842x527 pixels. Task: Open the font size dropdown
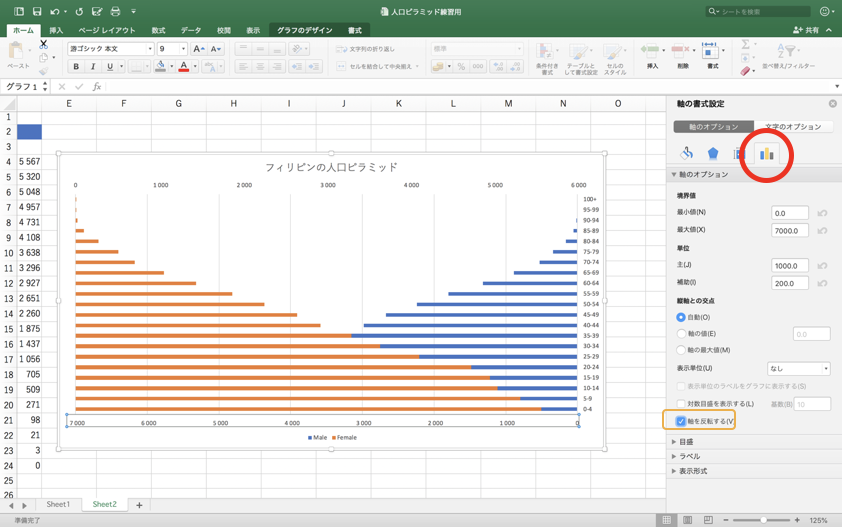[x=183, y=49]
